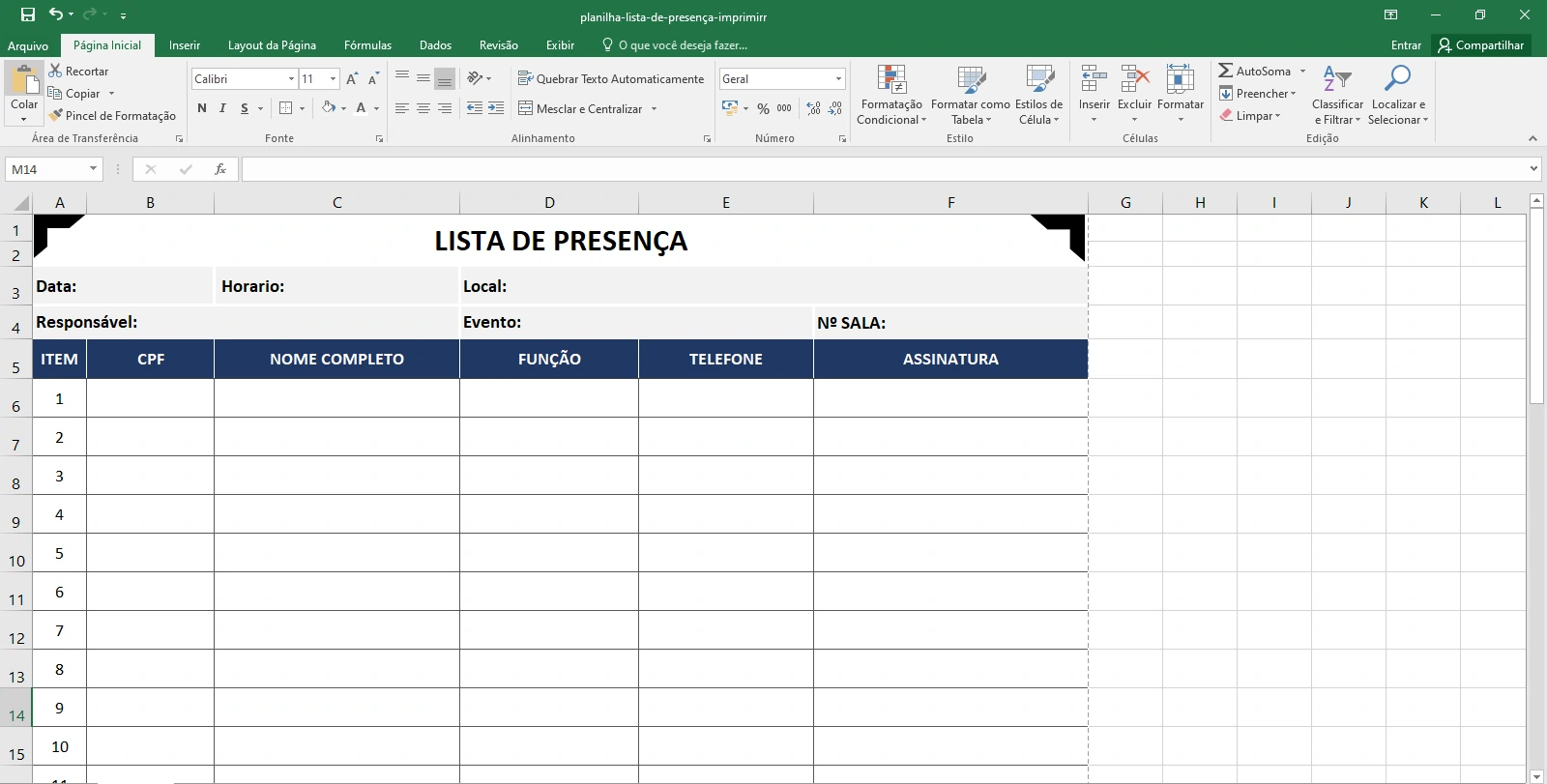Toggle italic (I) formatting

[222, 108]
